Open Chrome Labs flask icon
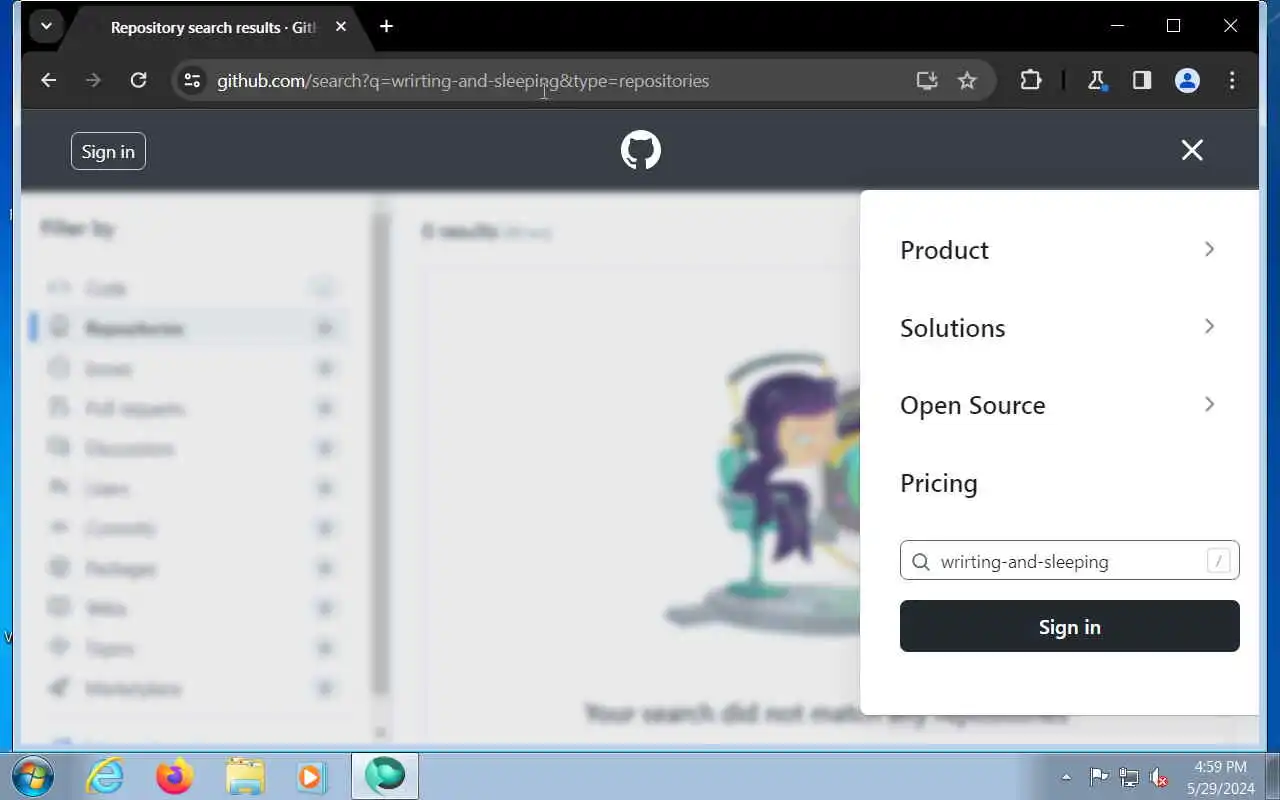The width and height of the screenshot is (1280, 800). pyautogui.click(x=1097, y=80)
